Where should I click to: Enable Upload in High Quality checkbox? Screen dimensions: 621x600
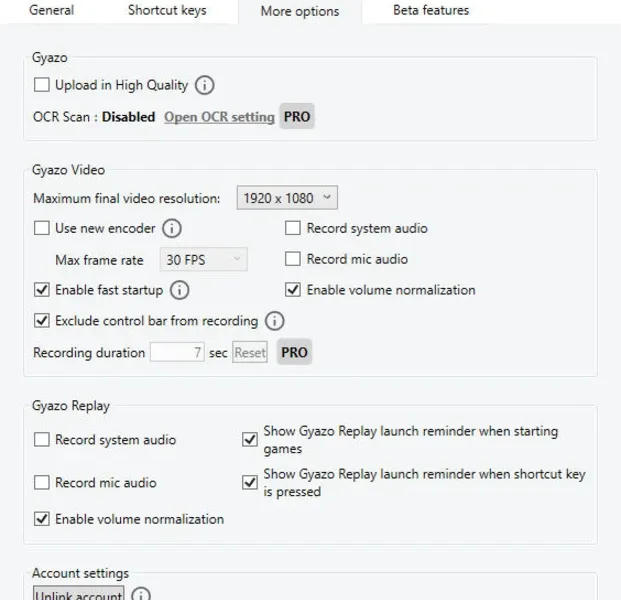tap(42, 85)
